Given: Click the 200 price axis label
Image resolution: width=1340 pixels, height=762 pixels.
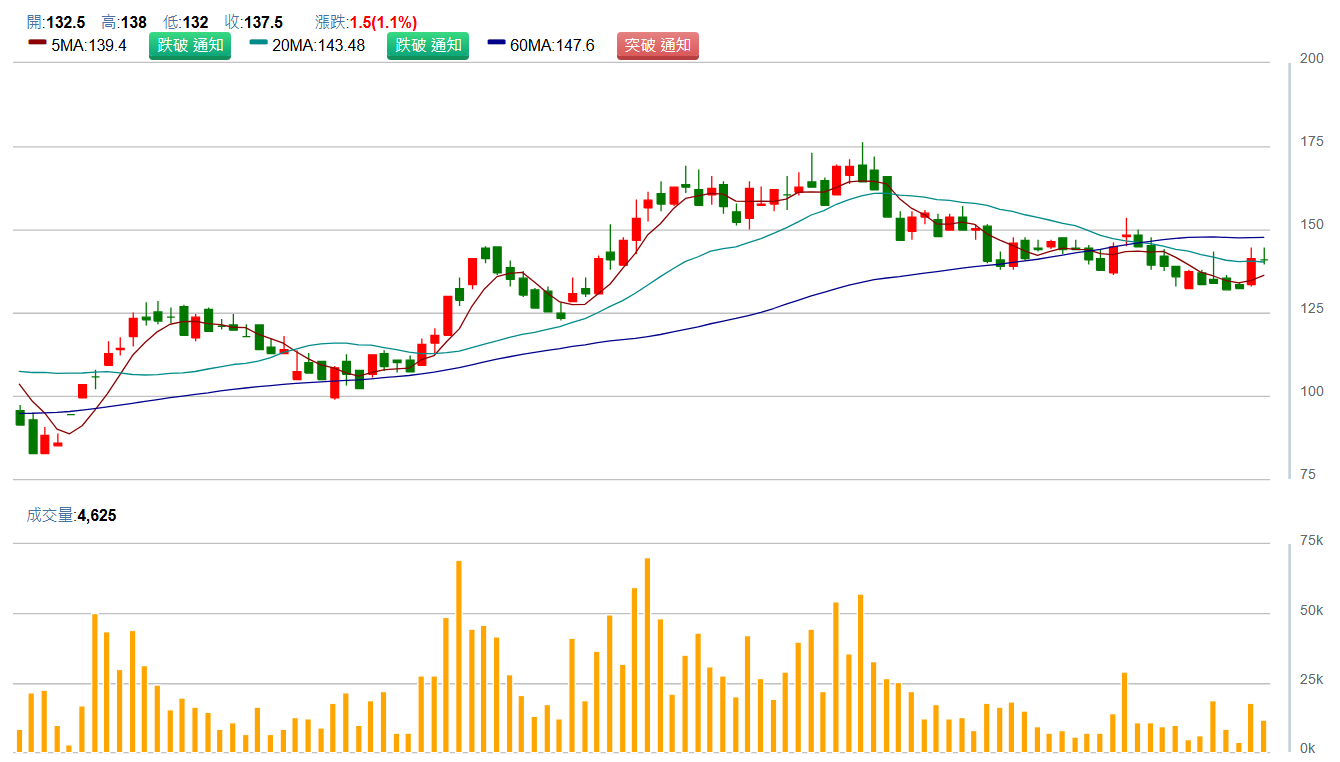Looking at the screenshot, I should click(x=1311, y=59).
